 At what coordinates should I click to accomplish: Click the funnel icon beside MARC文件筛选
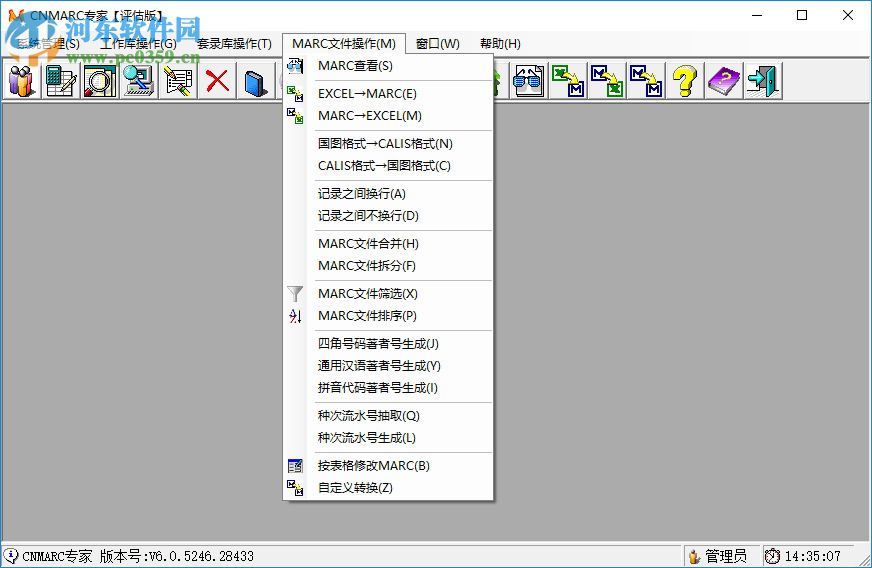click(x=295, y=294)
